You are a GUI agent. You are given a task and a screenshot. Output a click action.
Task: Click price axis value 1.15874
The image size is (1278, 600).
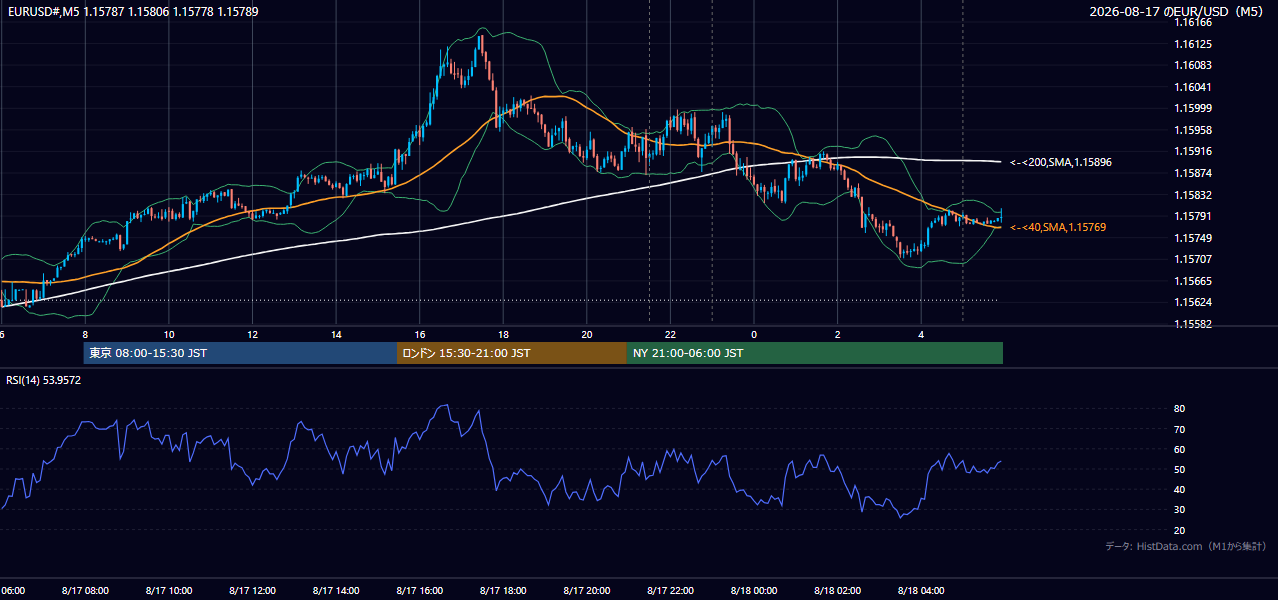[1193, 173]
